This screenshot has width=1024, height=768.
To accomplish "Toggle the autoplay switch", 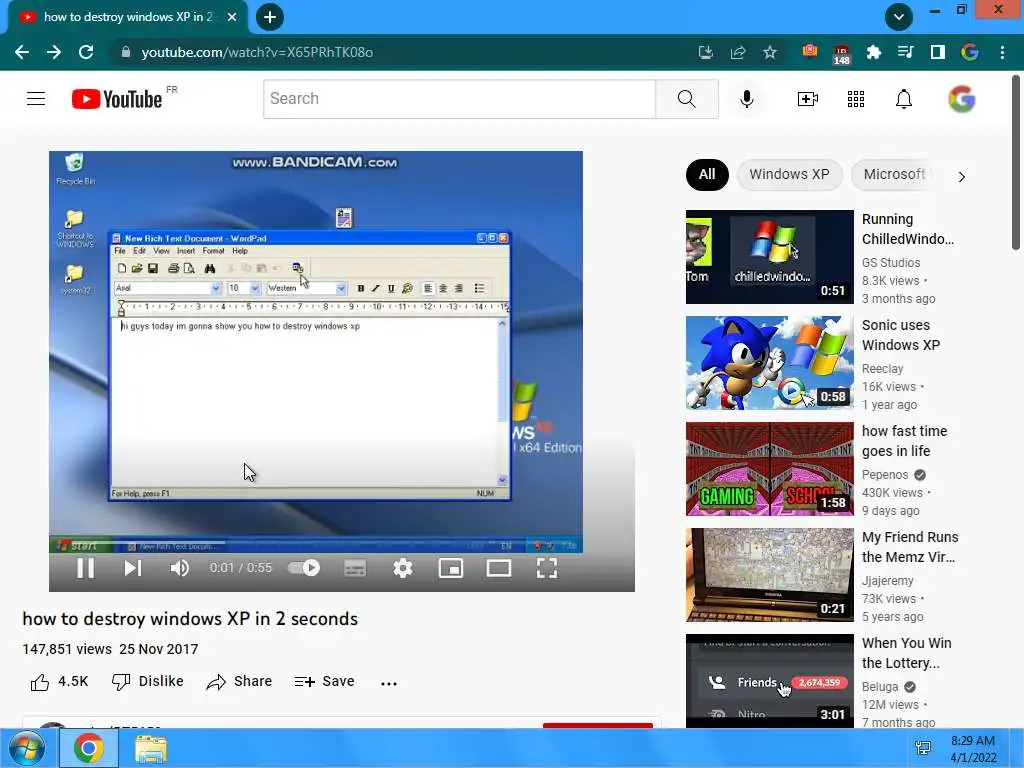I will 304,568.
